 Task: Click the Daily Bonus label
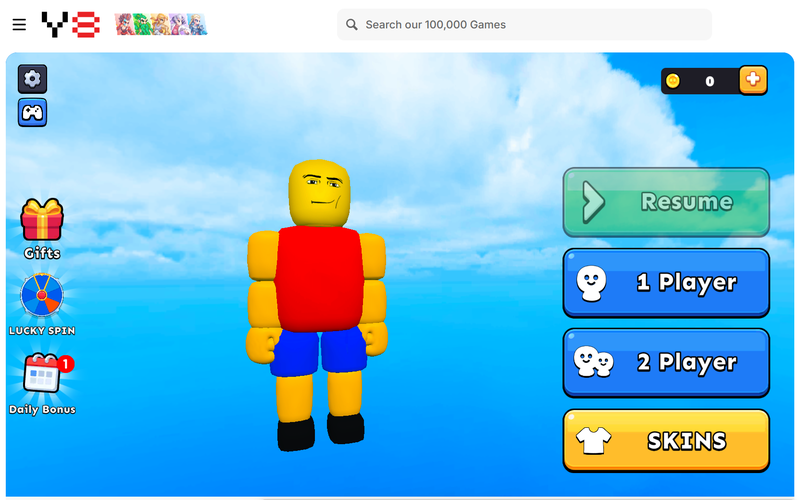tap(42, 410)
